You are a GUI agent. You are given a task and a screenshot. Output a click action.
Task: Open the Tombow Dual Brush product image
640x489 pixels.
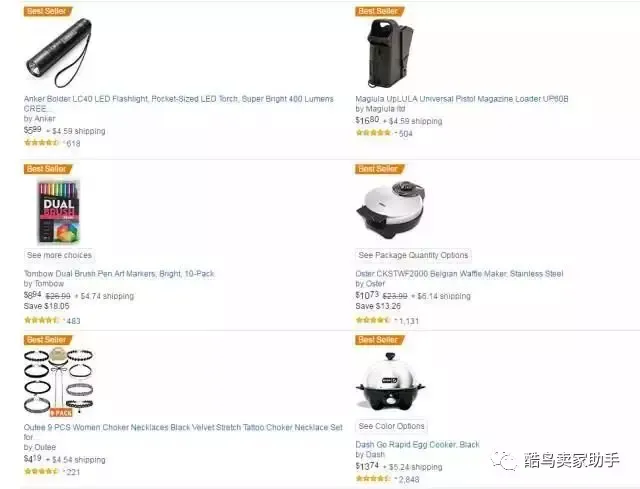pyautogui.click(x=58, y=212)
